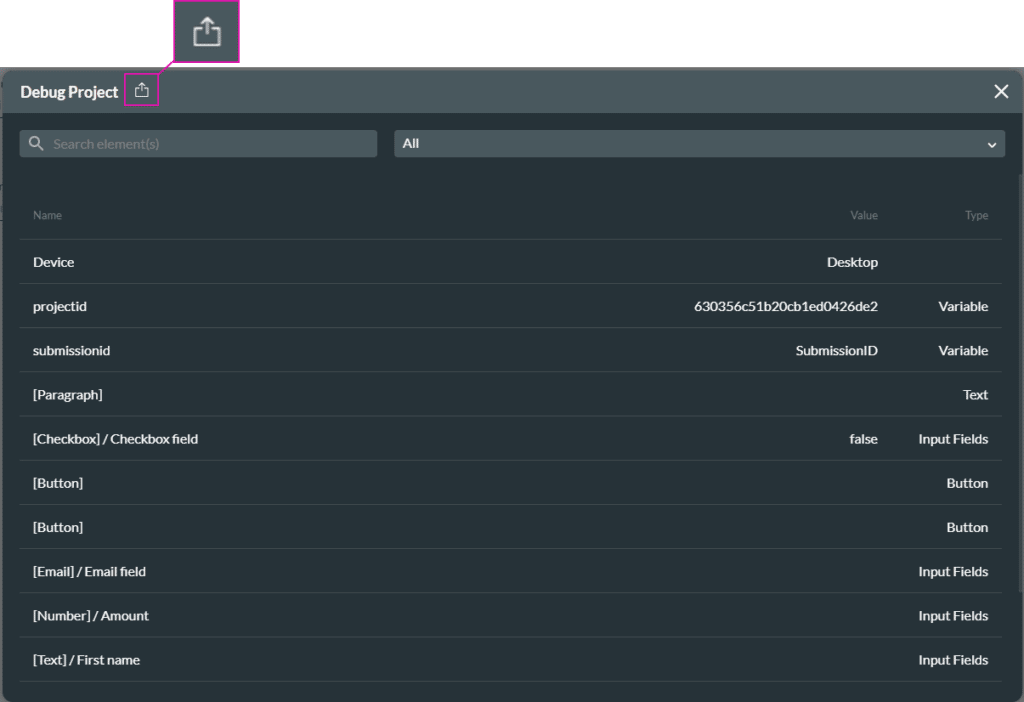Click the export icon beside Debug Project title

141,89
